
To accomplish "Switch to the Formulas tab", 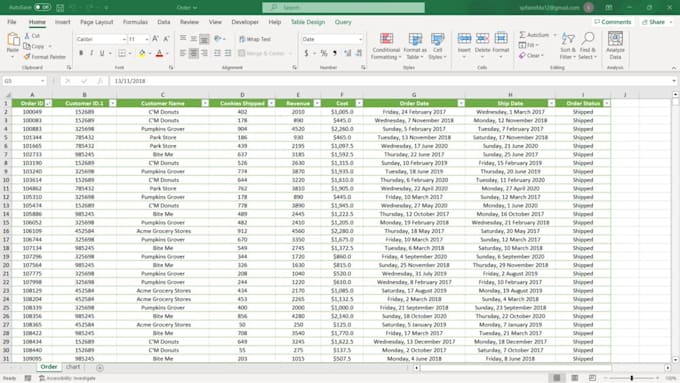I will (135, 22).
